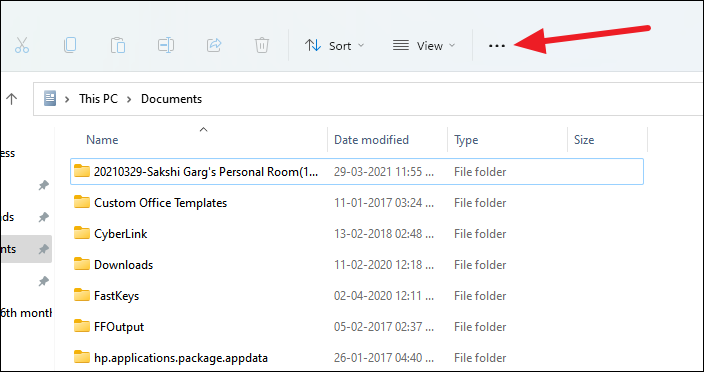This screenshot has width=704, height=372.
Task: Click the Cut scissors icon
Action: (22, 45)
